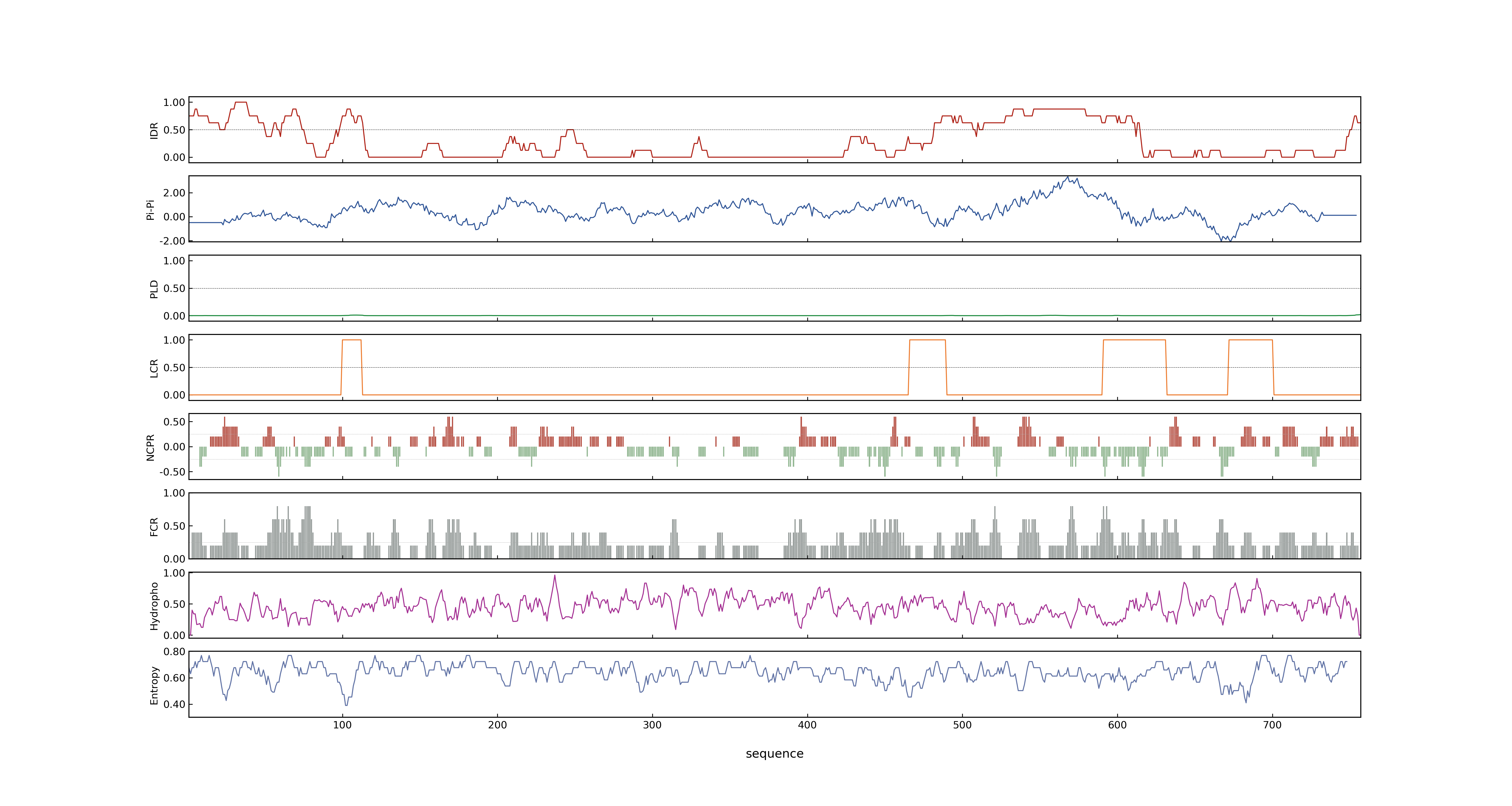Select the x-axis tick label 400
This screenshot has width=1512, height=806.
point(807,725)
